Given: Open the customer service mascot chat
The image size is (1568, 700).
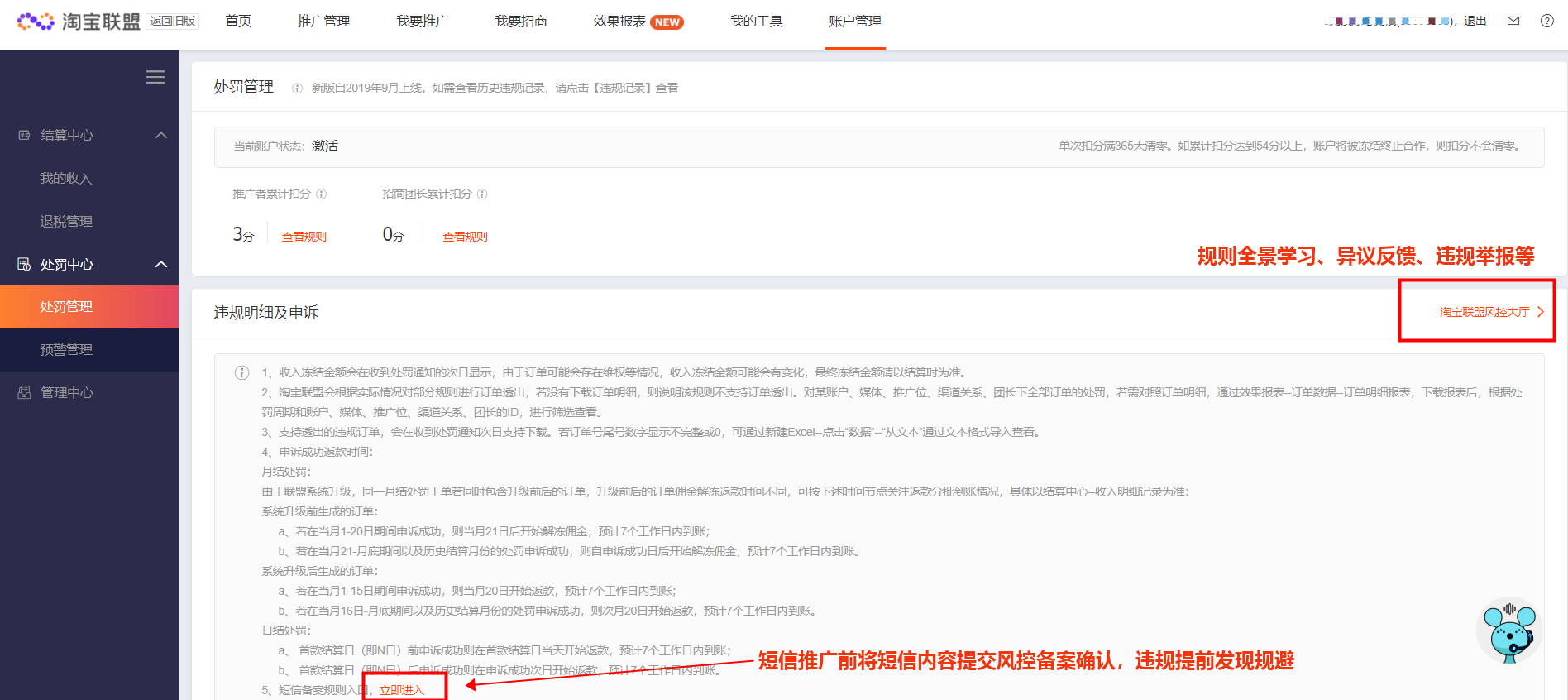Looking at the screenshot, I should click(1509, 630).
